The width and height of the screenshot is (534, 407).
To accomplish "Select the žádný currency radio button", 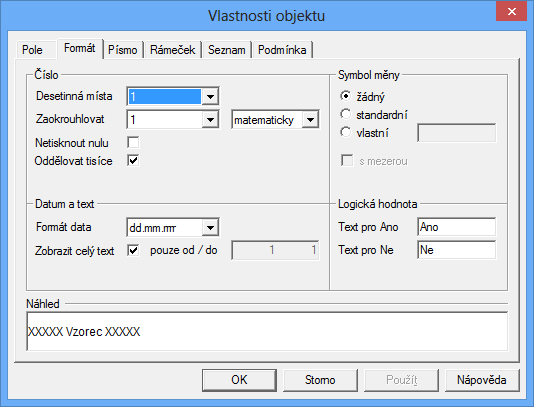I will (345, 96).
